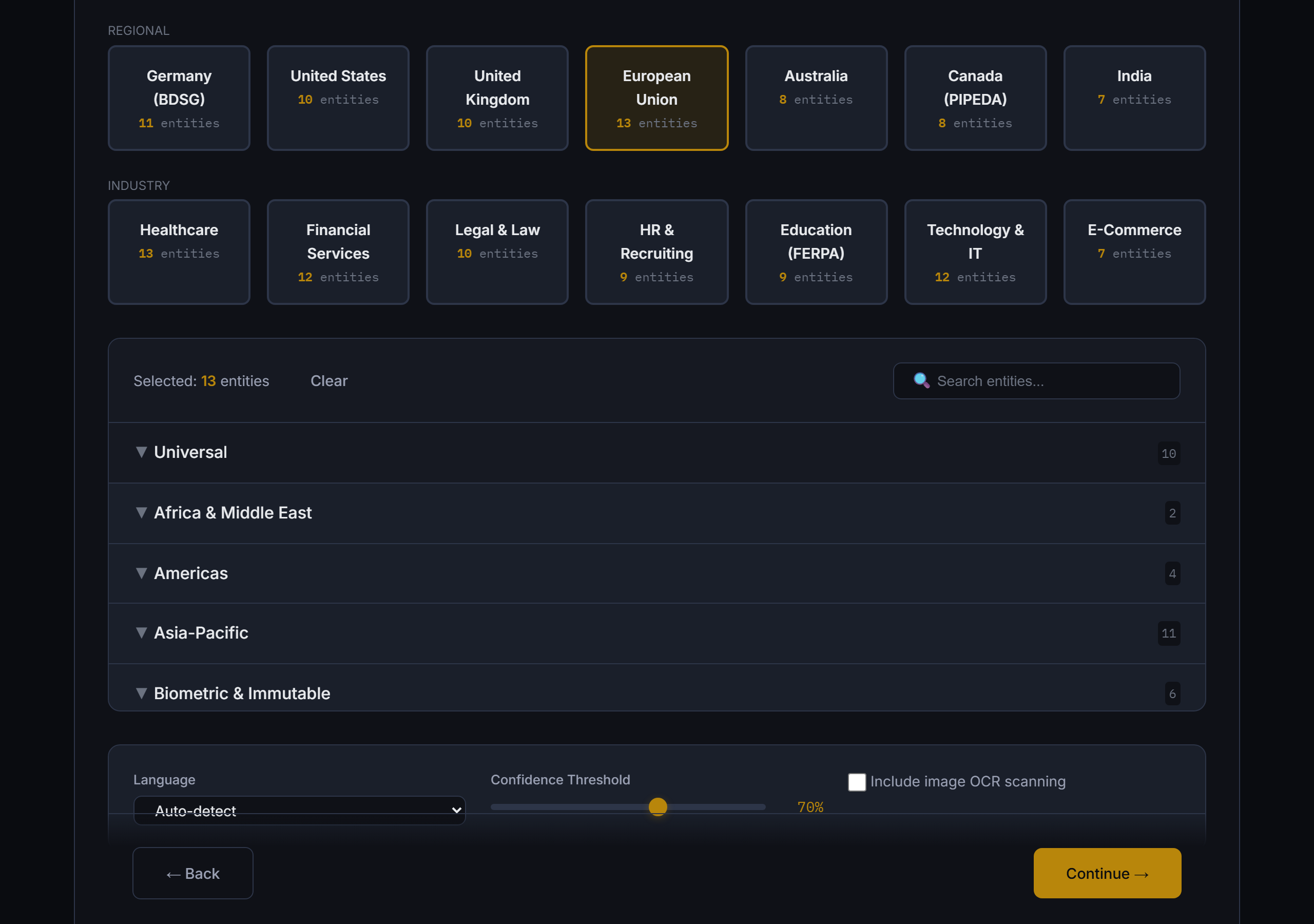The width and height of the screenshot is (1314, 924).
Task: Pick the Technology & IT preset
Action: click(x=975, y=252)
